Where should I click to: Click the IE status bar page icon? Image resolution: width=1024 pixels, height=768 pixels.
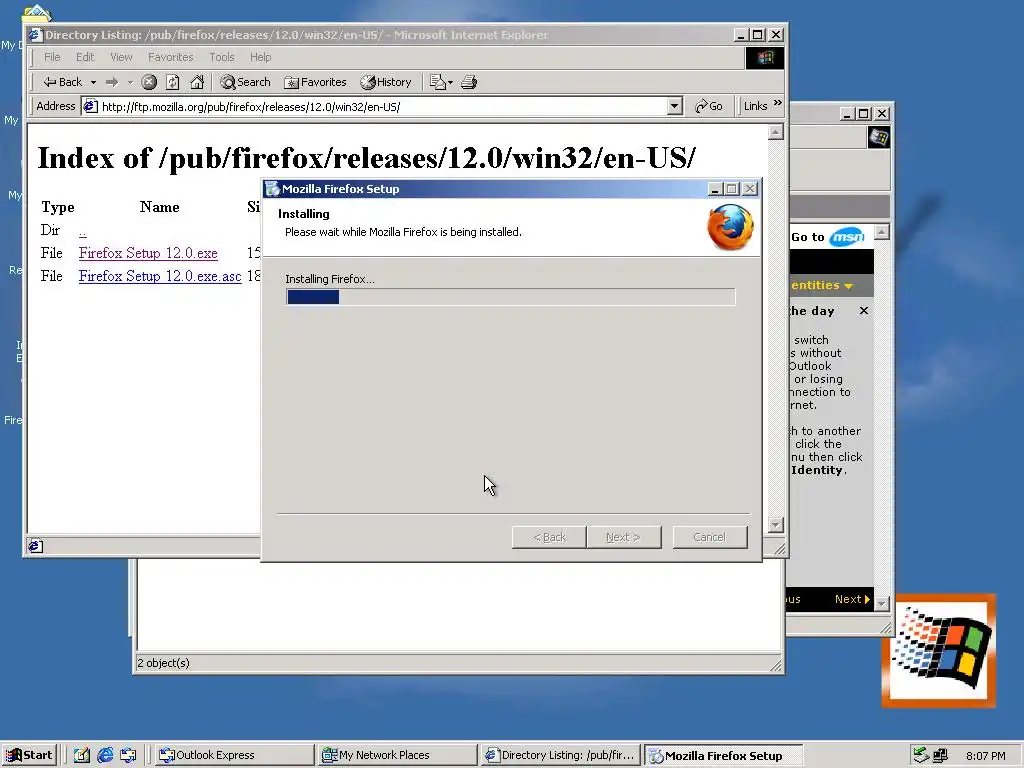click(x=35, y=546)
